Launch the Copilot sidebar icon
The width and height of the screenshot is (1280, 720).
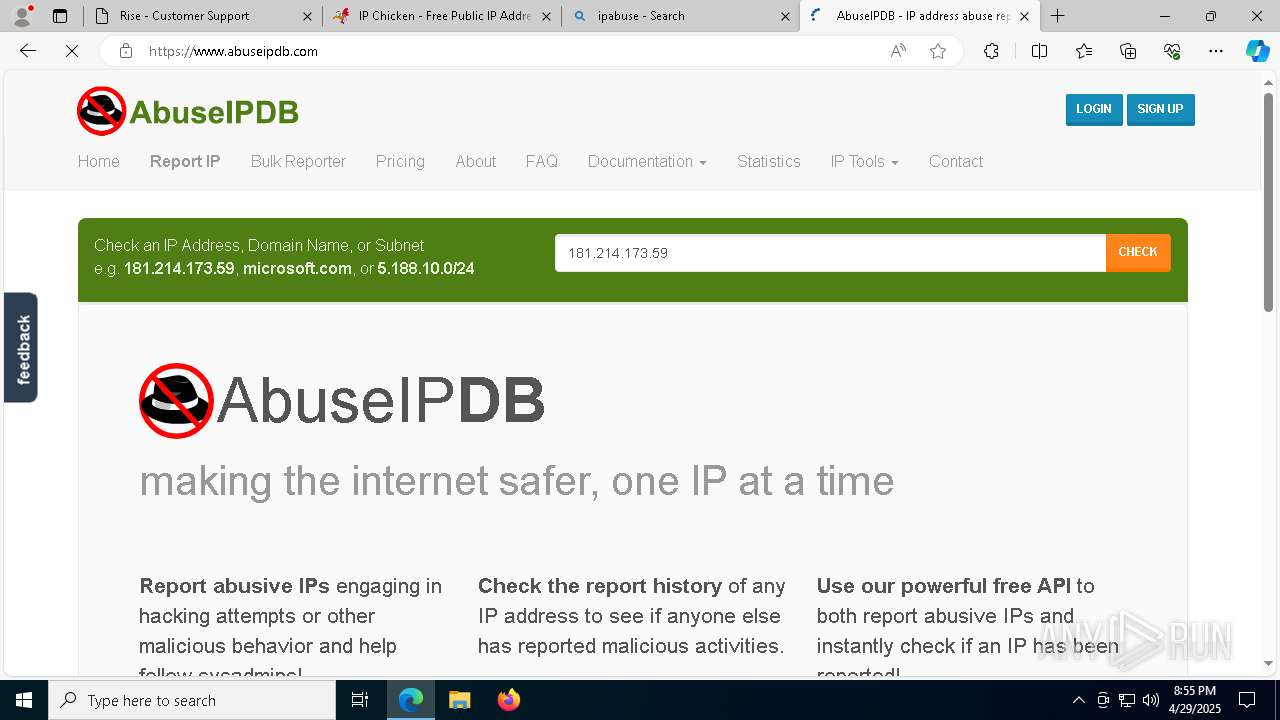pos(1257,51)
